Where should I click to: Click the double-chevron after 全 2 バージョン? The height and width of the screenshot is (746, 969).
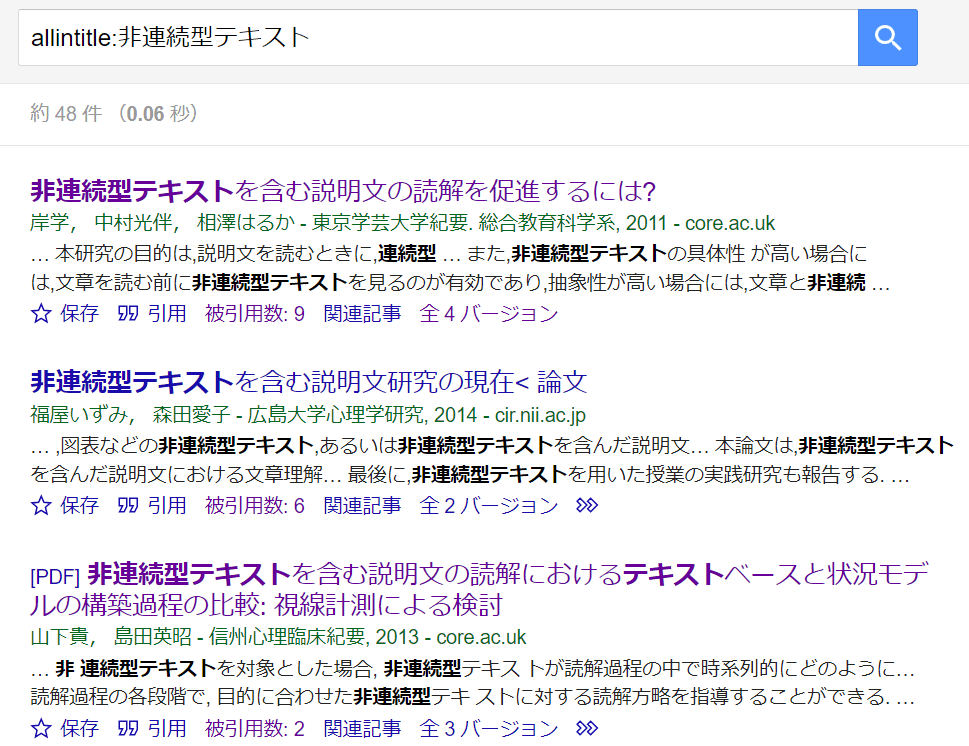(589, 506)
